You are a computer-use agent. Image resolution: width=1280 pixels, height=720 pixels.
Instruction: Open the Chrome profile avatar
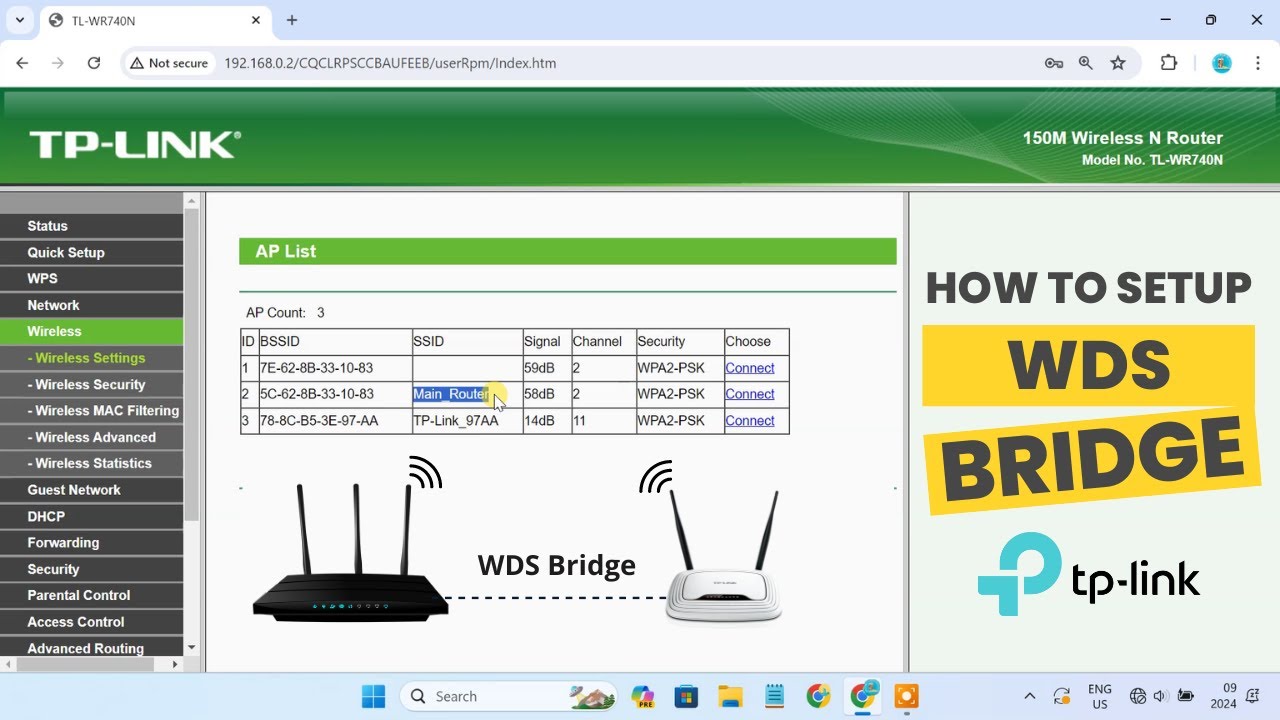(x=1221, y=63)
